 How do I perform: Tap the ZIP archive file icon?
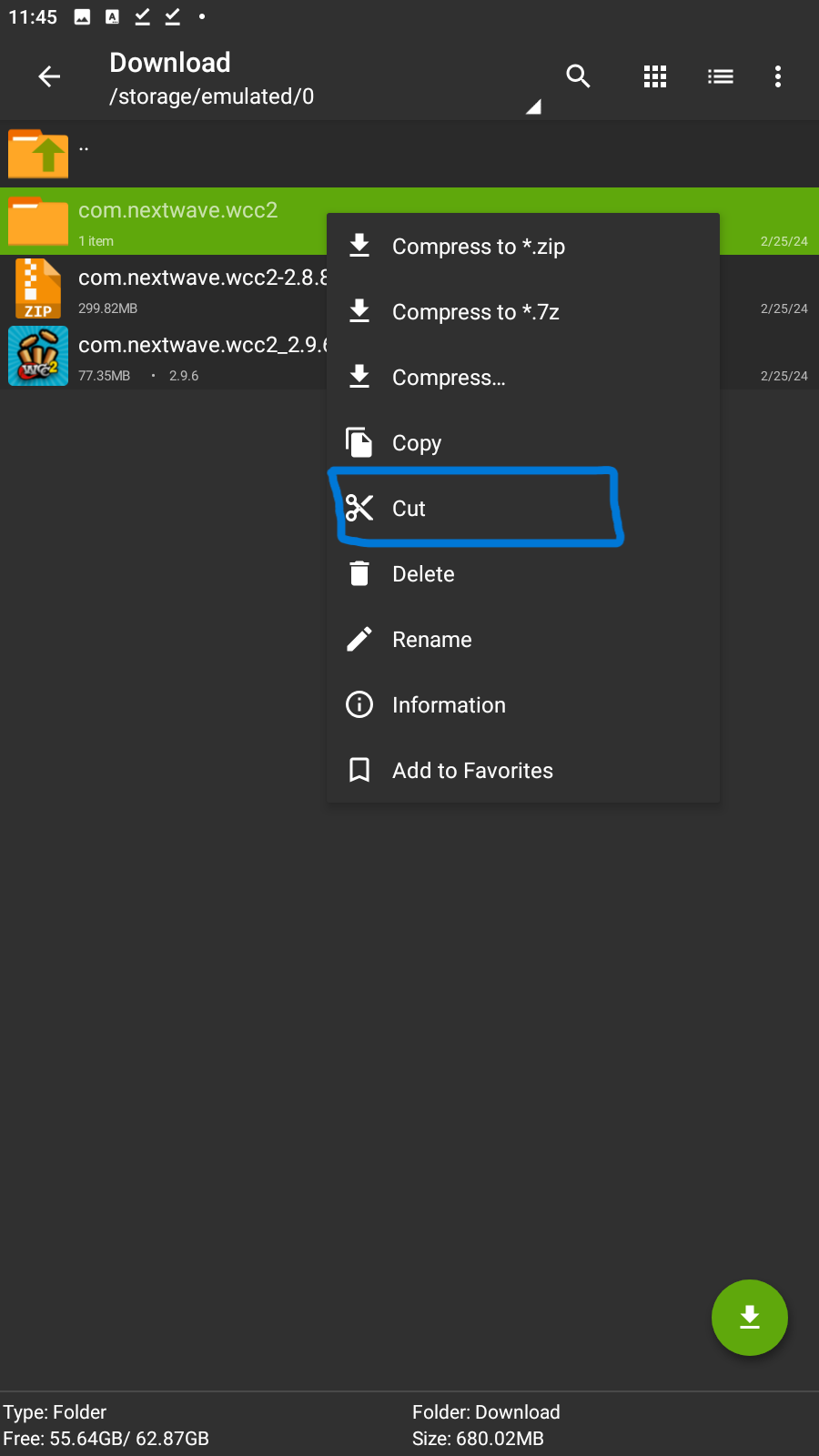pyautogui.click(x=38, y=288)
